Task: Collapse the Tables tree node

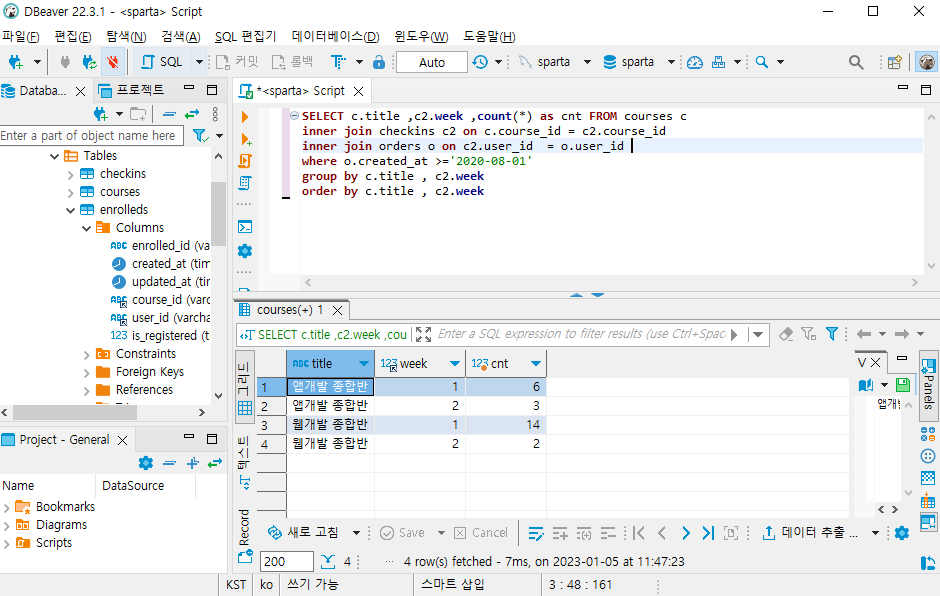Action: (x=55, y=156)
